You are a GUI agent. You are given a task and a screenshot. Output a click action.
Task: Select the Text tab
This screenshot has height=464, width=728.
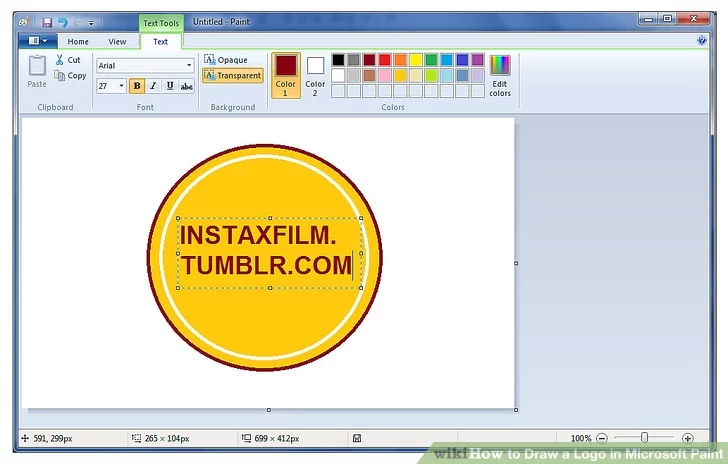tap(161, 41)
